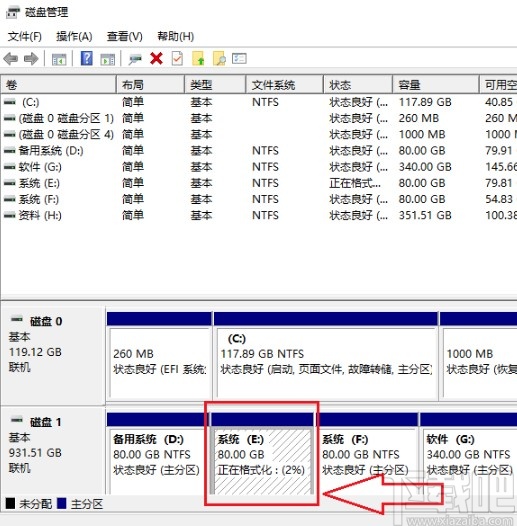Select the 软件 (G:) partition block
The height and width of the screenshot is (526, 517).
469,454
